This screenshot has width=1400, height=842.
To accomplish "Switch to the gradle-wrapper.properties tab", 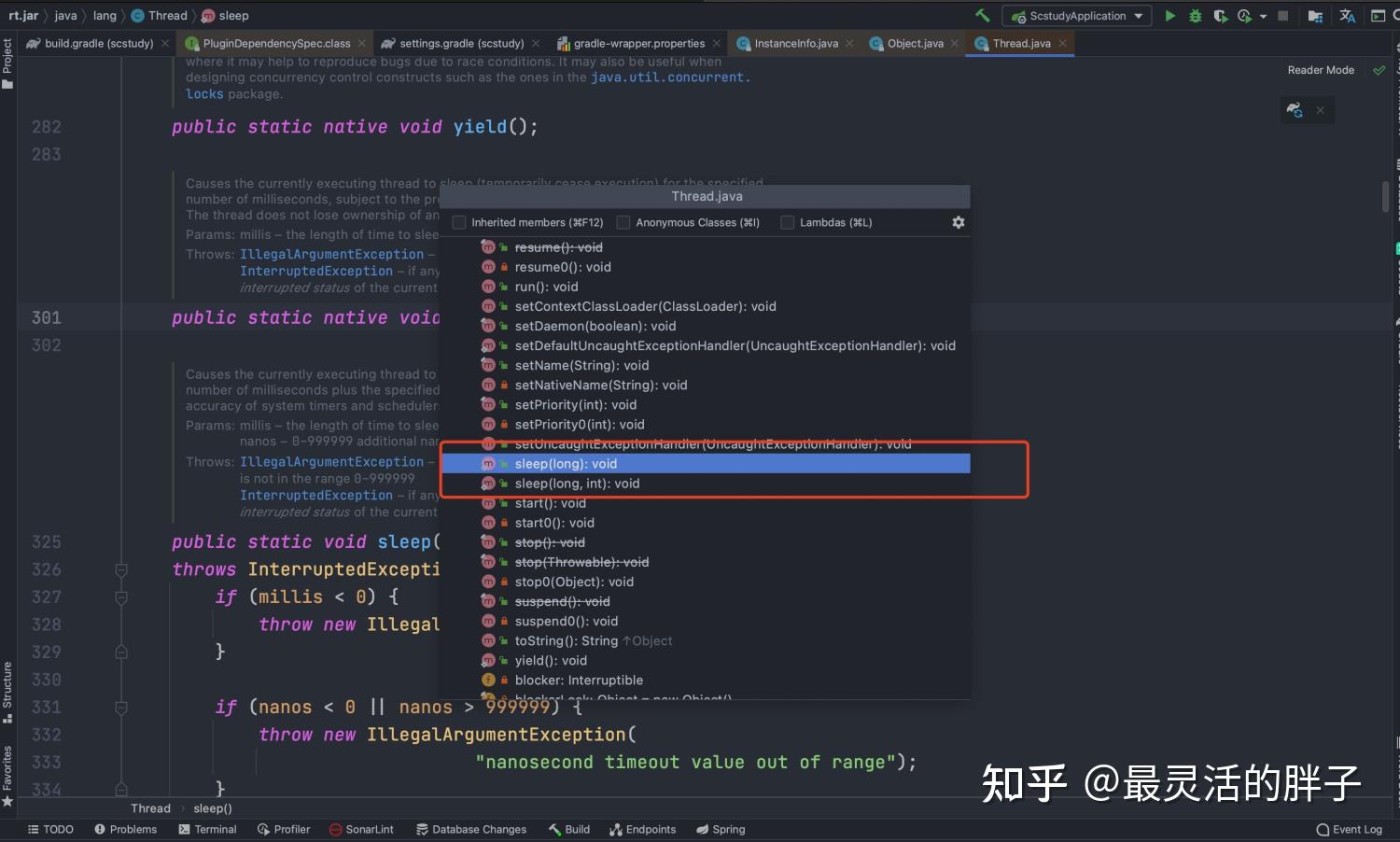I will (637, 43).
